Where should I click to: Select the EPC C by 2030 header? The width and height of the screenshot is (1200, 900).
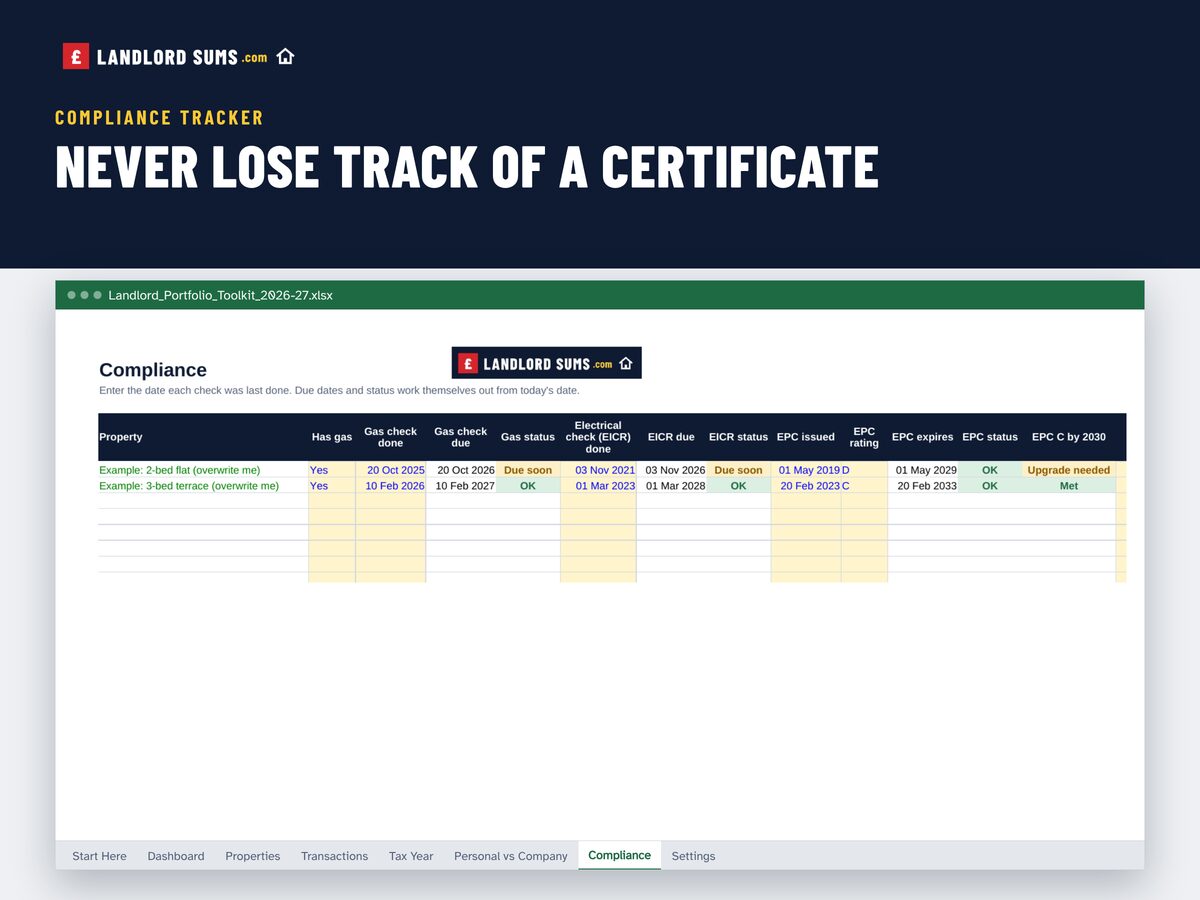coord(1069,437)
